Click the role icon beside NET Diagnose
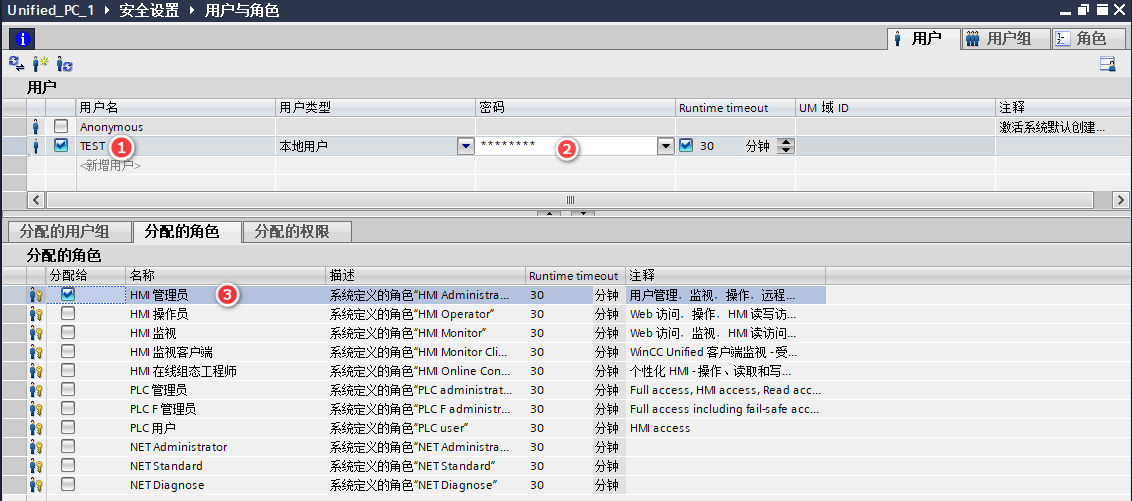1132x501 pixels. 36,484
